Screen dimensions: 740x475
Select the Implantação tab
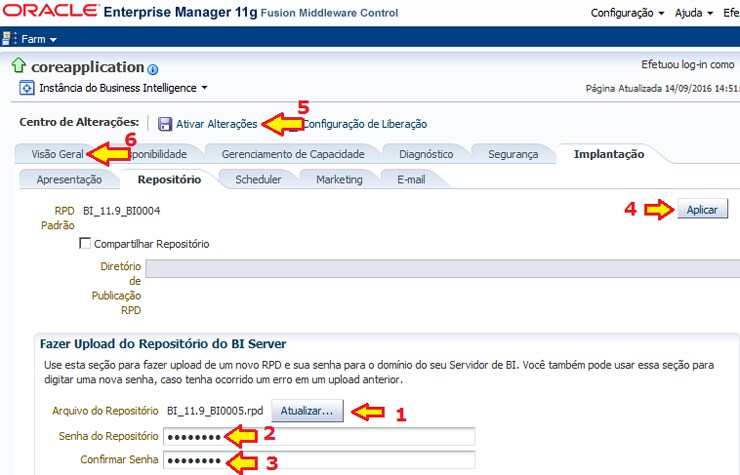pyautogui.click(x=609, y=154)
